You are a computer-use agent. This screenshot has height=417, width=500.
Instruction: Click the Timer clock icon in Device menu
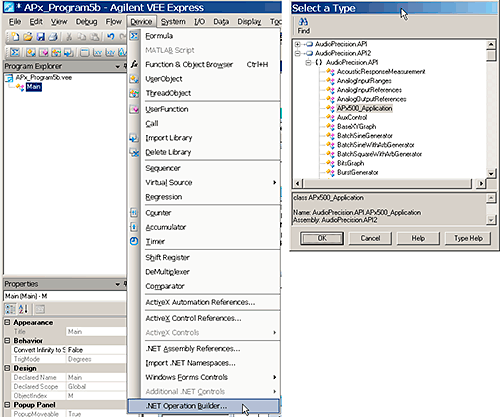point(134,241)
